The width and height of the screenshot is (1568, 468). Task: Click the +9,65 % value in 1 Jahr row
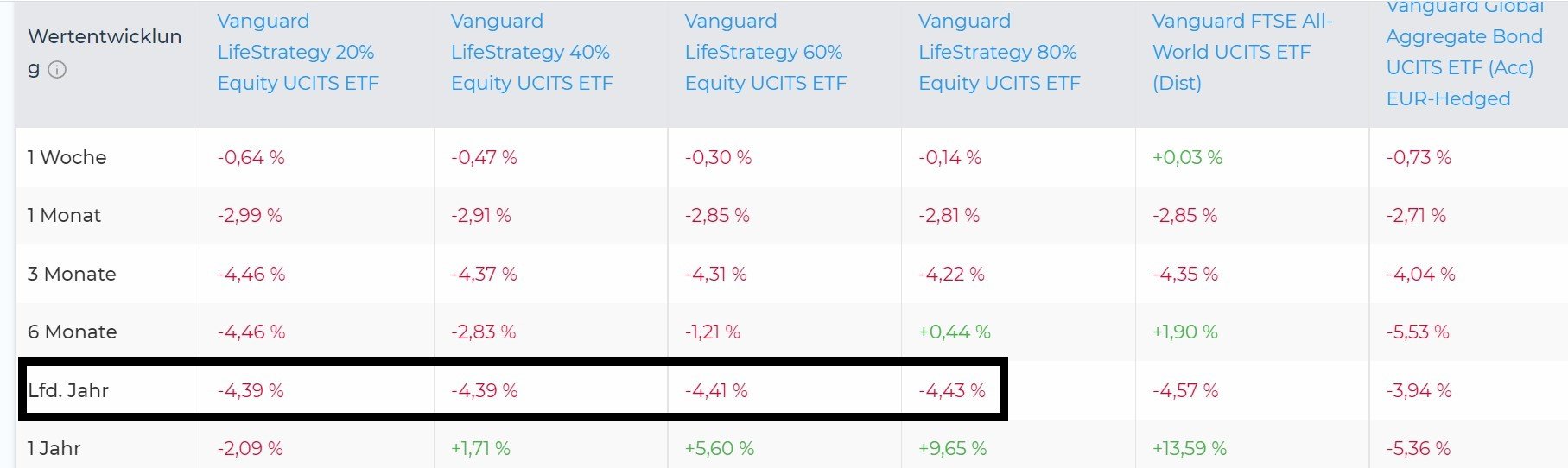952,448
